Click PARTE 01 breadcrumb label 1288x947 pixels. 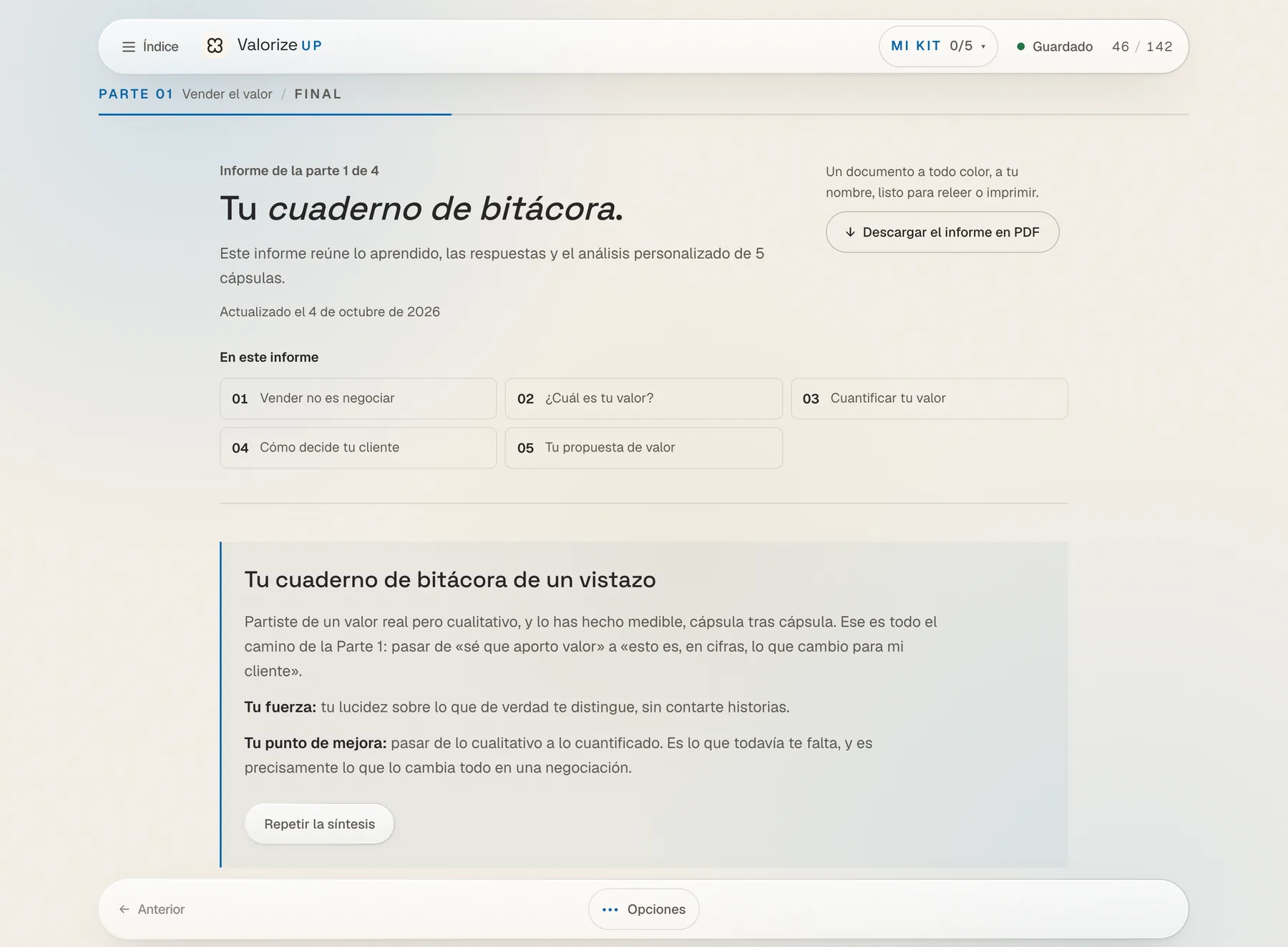pyautogui.click(x=136, y=94)
